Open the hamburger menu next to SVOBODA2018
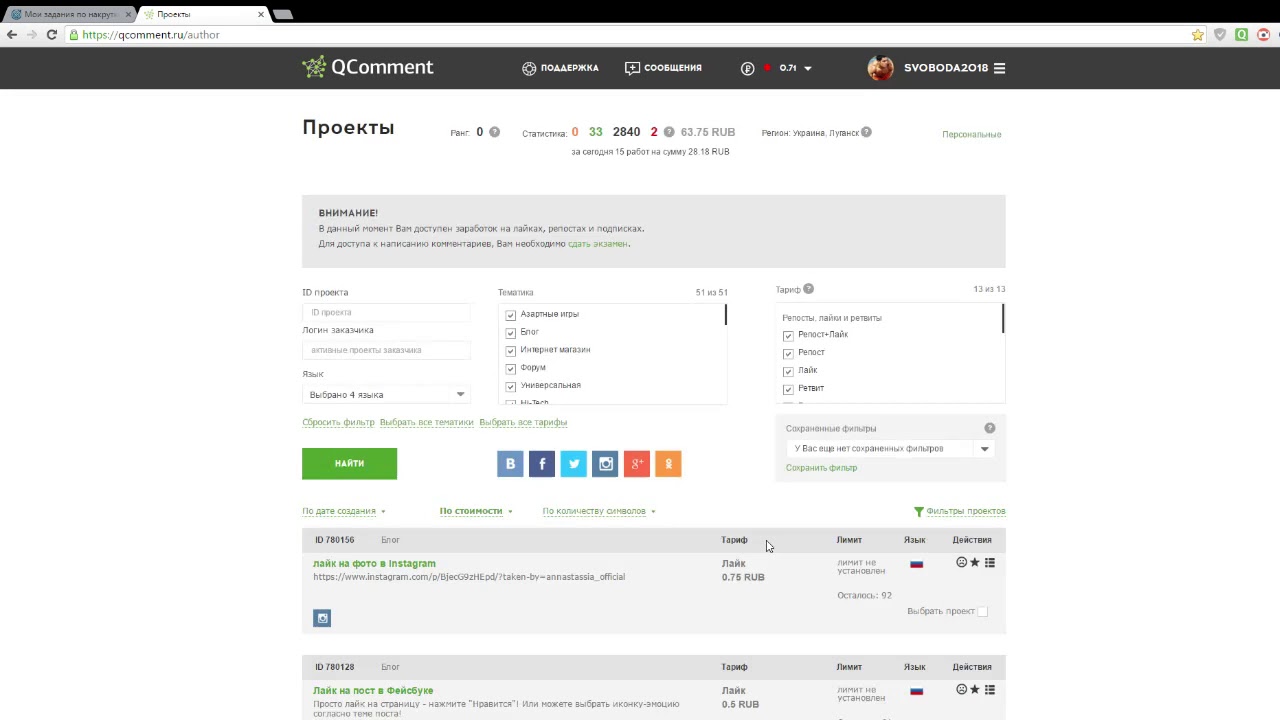The width and height of the screenshot is (1280, 720). (999, 68)
